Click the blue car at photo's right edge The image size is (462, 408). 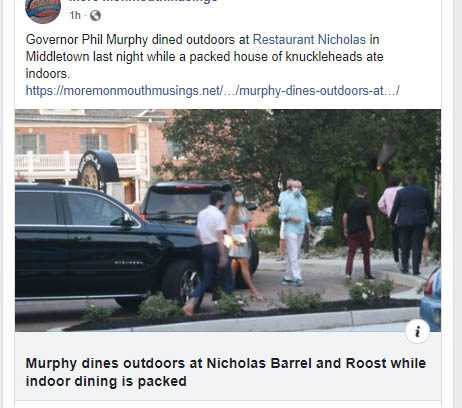click(x=431, y=300)
